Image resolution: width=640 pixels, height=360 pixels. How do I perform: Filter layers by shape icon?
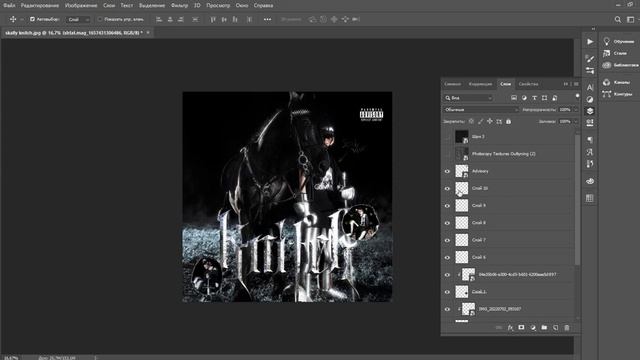click(544, 98)
